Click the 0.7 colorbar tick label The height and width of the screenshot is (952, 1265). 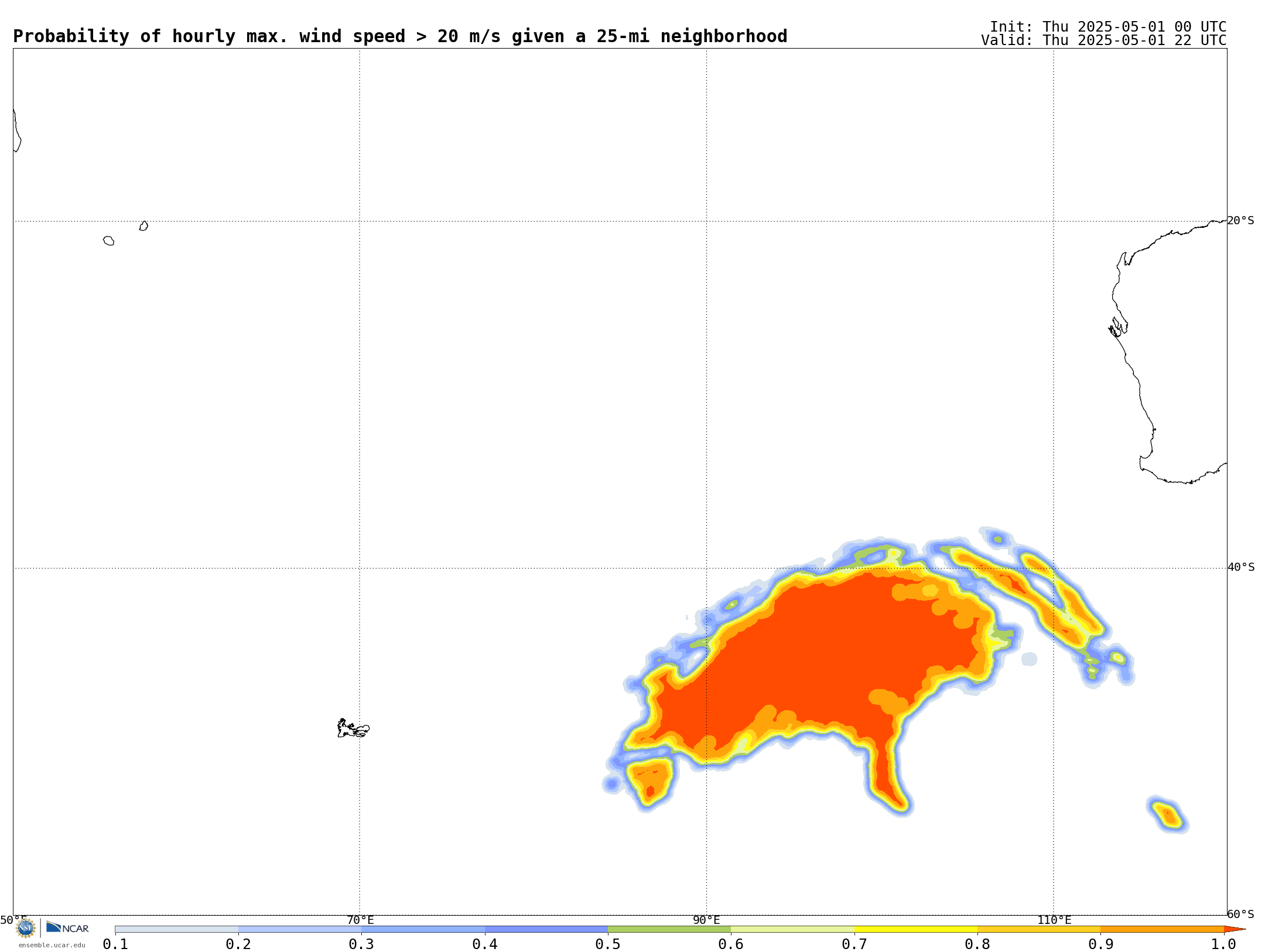(854, 944)
